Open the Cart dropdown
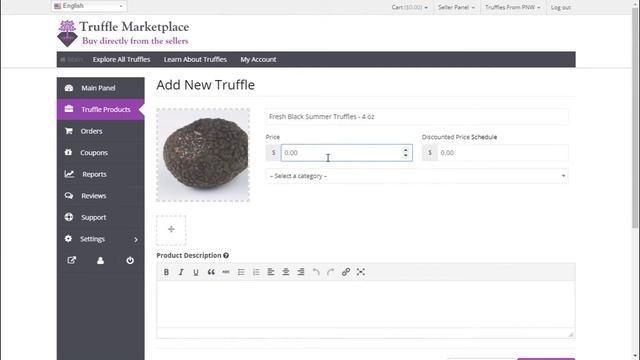 [x=409, y=7]
